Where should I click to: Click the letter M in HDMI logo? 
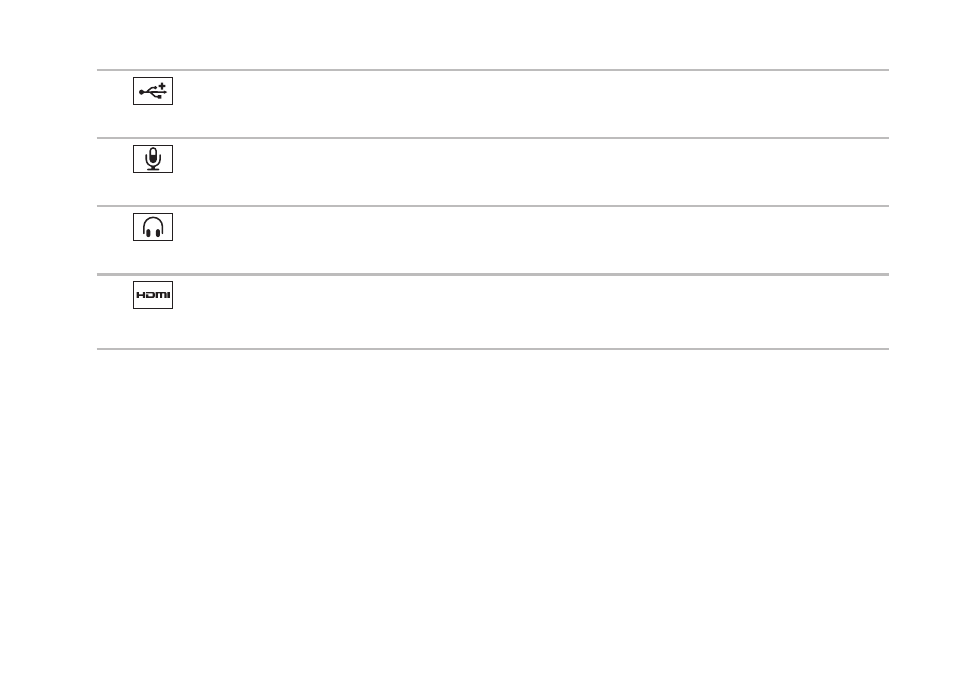click(x=162, y=295)
